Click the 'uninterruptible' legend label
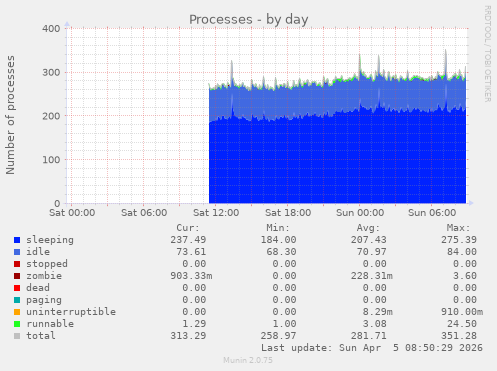The image size is (497, 371). [x=71, y=312]
